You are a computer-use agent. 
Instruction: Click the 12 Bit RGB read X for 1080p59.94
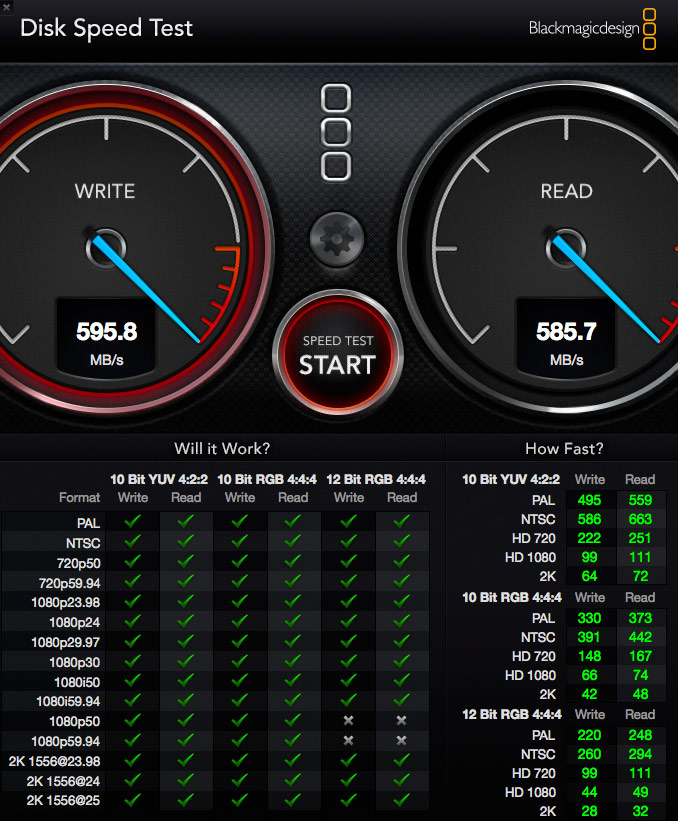pos(402,740)
